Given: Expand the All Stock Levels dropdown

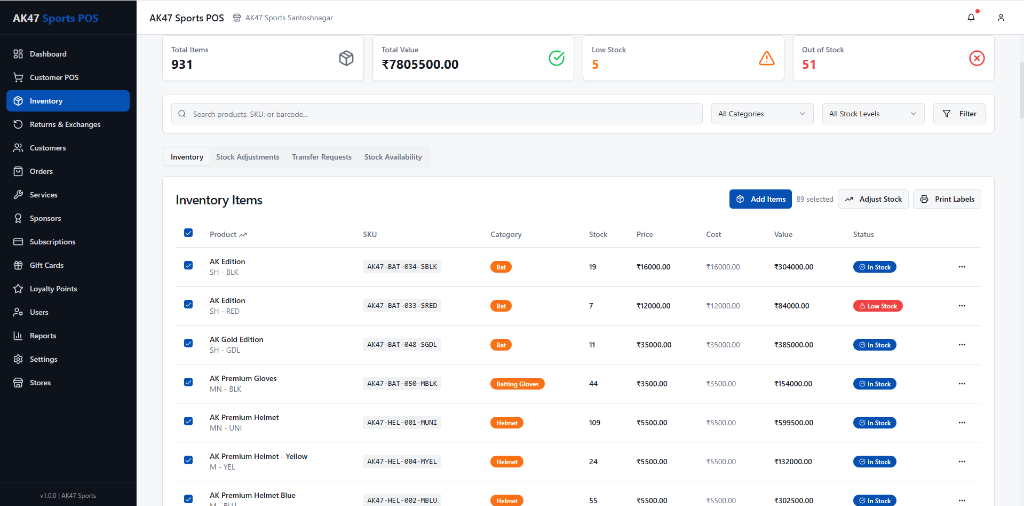Looking at the screenshot, I should [x=872, y=114].
